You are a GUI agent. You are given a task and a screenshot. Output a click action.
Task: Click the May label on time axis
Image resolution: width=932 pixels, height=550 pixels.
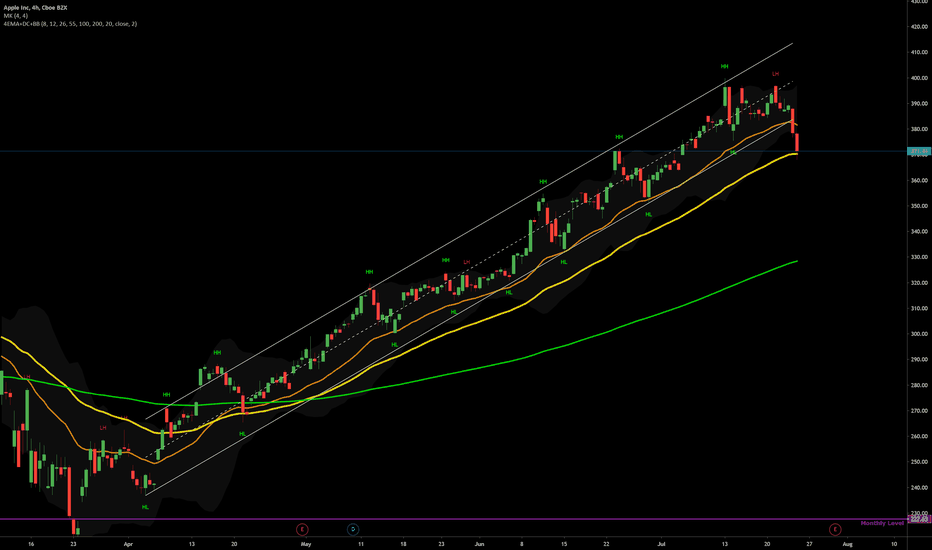coord(306,544)
